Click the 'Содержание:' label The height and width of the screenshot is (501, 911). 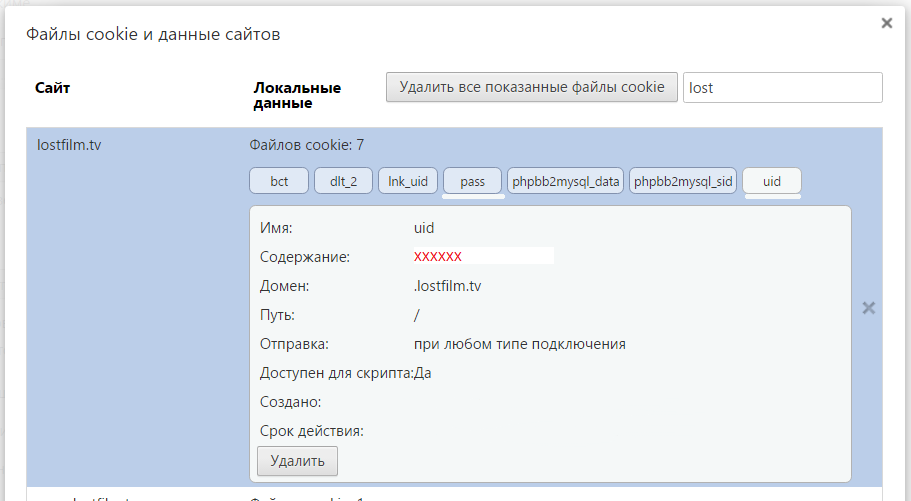click(304, 257)
